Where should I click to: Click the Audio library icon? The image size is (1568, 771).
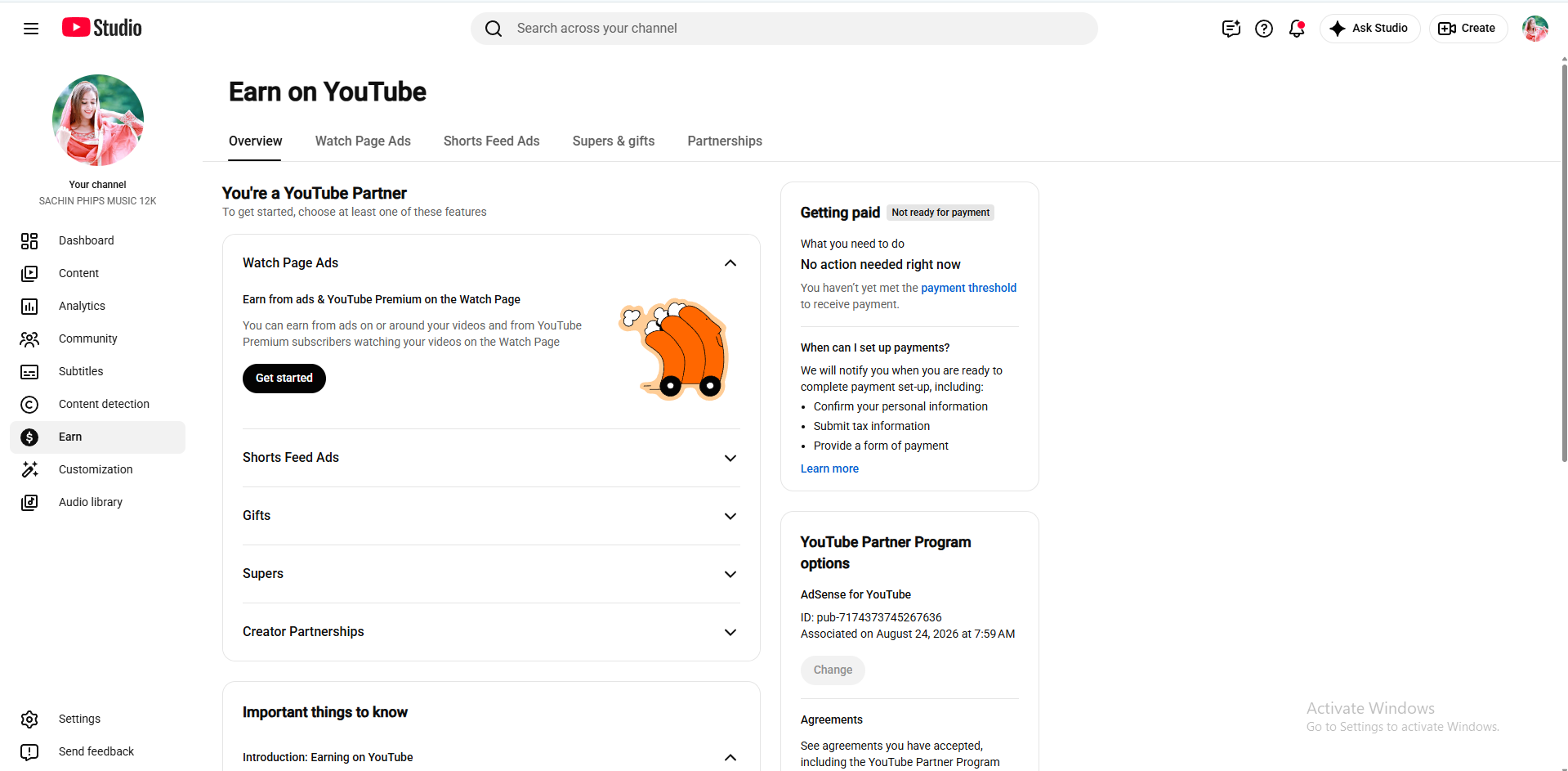point(29,502)
